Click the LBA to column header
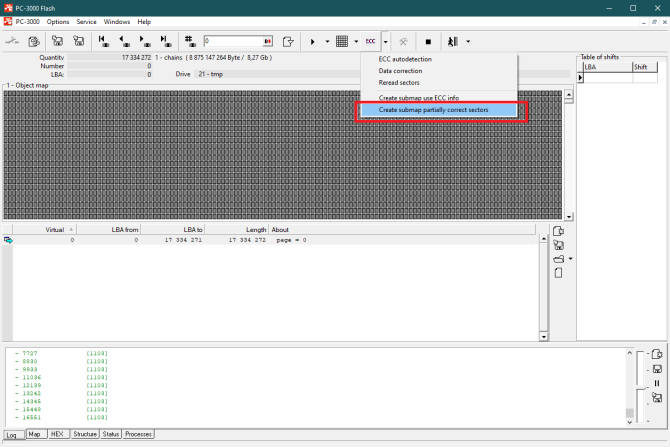The height and width of the screenshot is (447, 670). pyautogui.click(x=173, y=229)
